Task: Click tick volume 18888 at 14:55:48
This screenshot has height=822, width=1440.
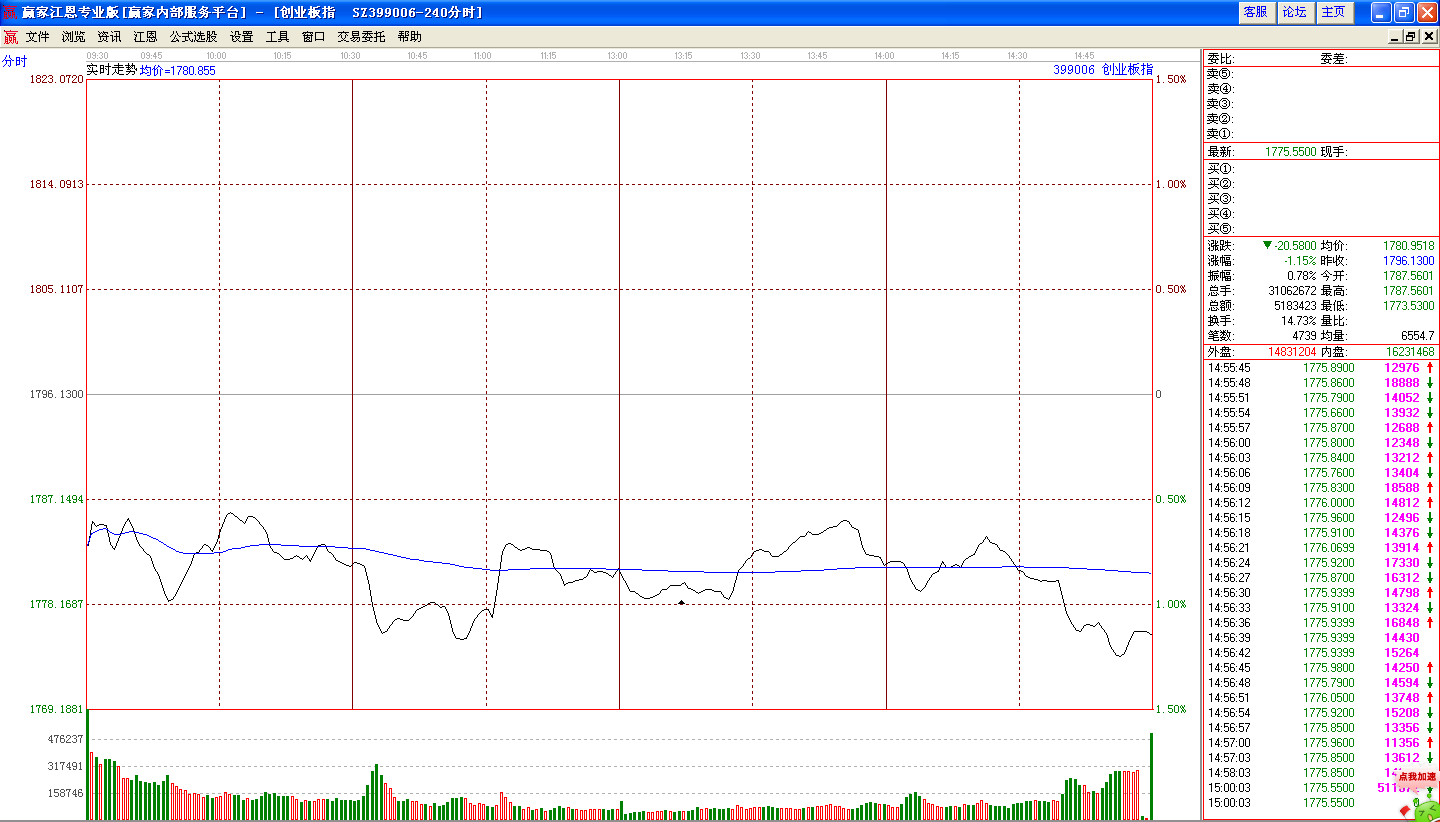Action: pyautogui.click(x=1402, y=383)
